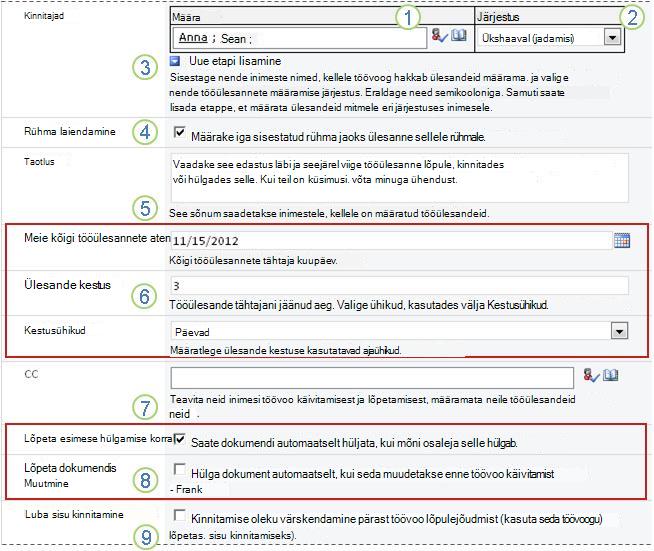This screenshot has width=654, height=551.
Task: Click the Kinnitajad label
Action: [x=44, y=16]
